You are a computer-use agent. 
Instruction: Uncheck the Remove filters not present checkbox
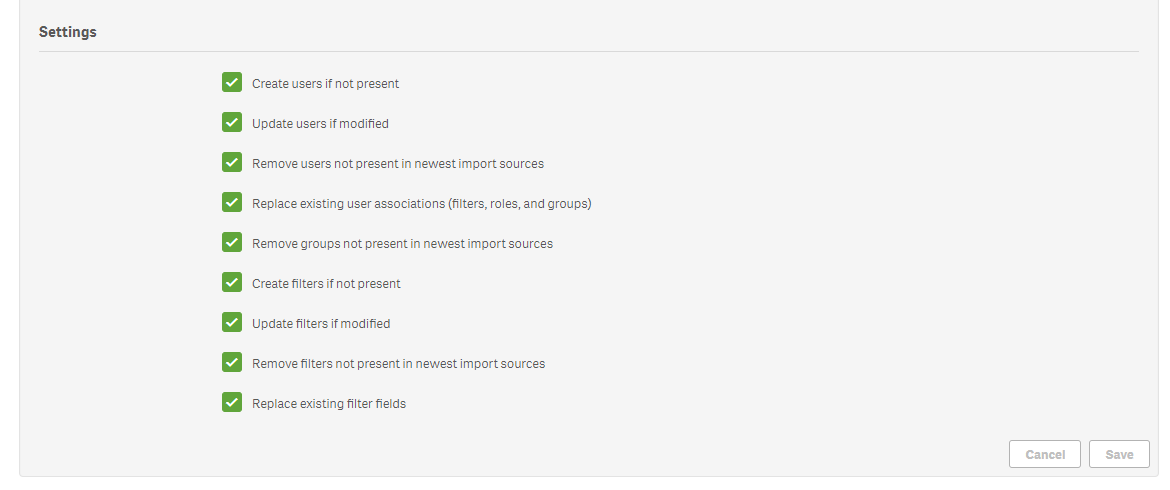[232, 363]
